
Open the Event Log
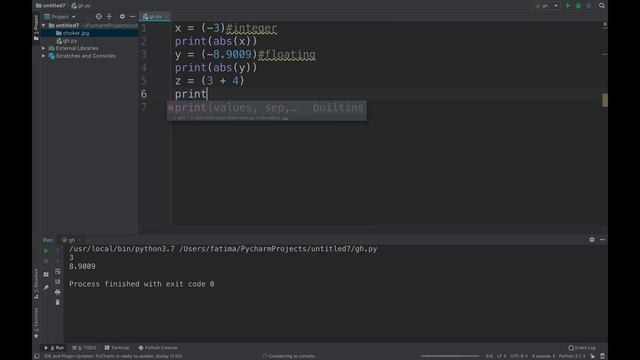point(582,348)
